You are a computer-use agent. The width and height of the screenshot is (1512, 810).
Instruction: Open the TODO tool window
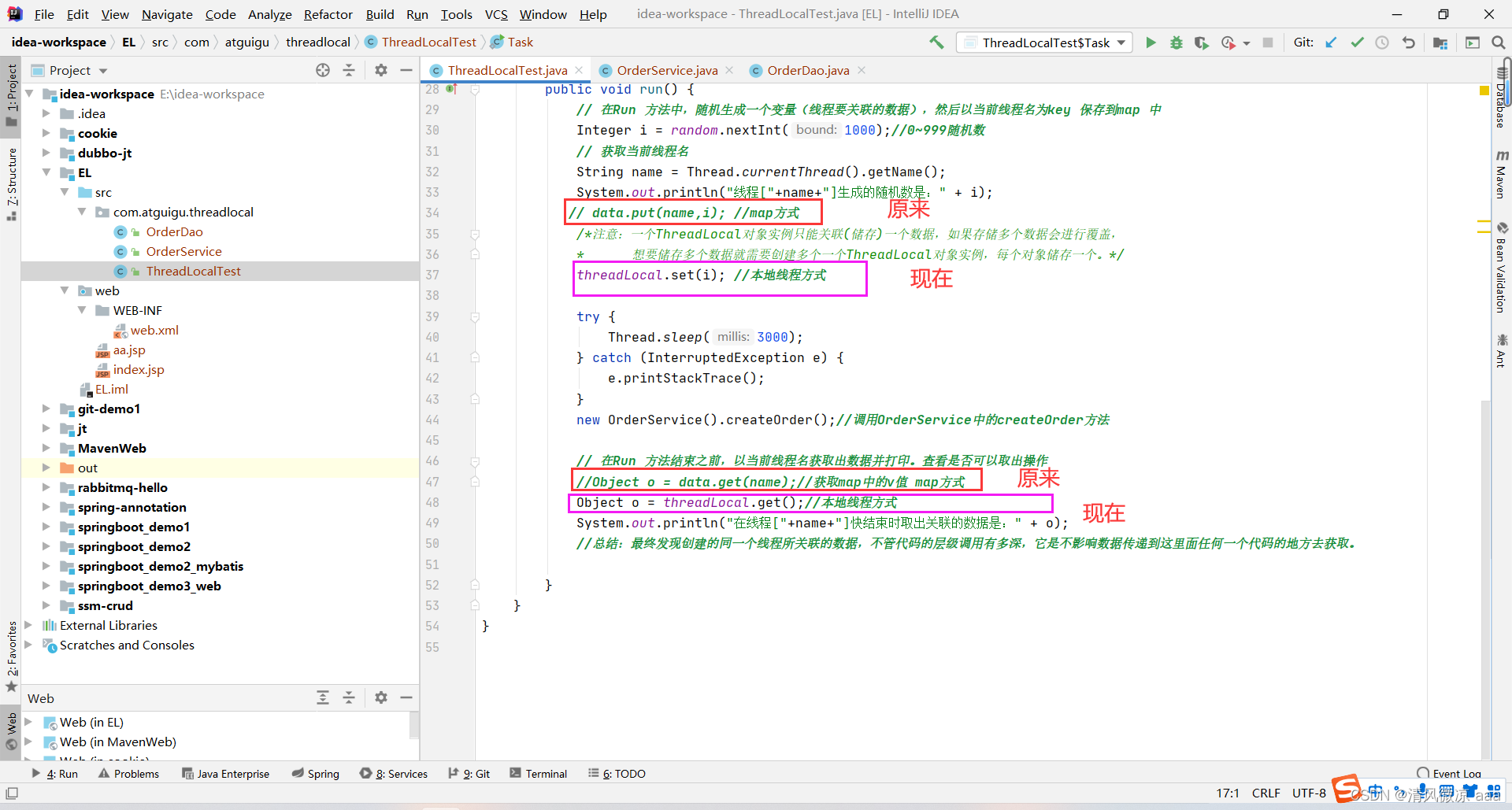[x=617, y=774]
